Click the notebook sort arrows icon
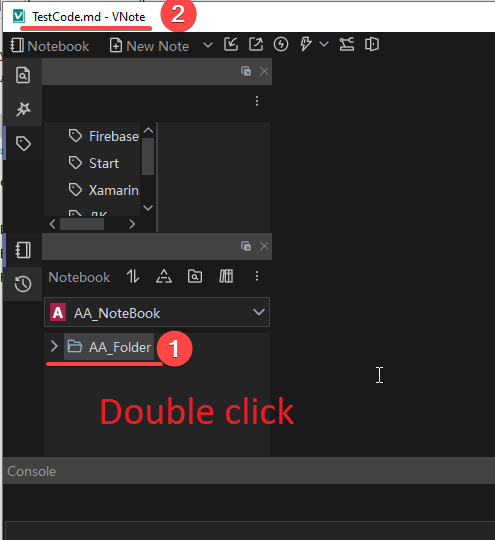 tap(133, 277)
